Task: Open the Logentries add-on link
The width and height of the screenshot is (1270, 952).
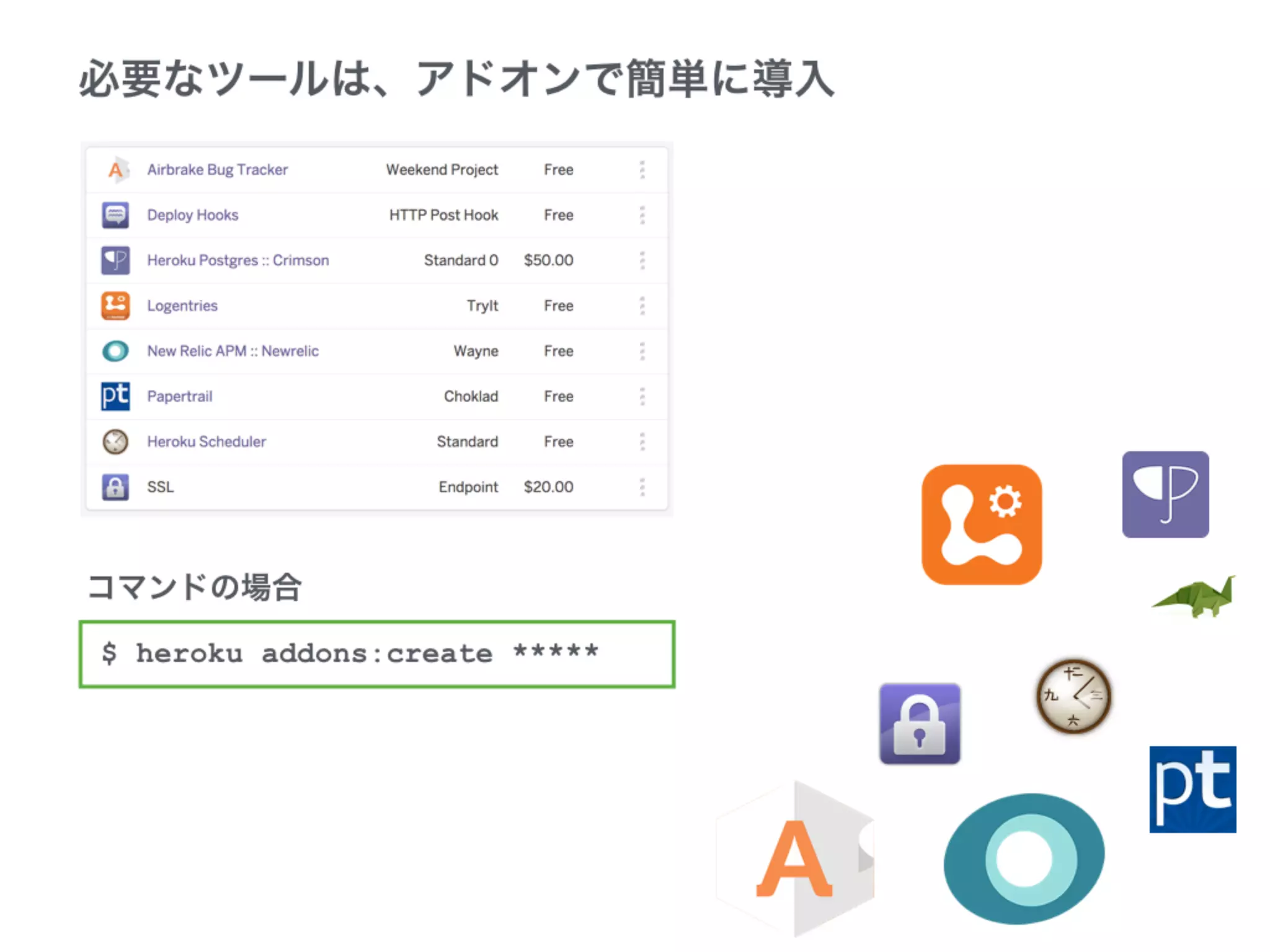Action: pos(182,306)
